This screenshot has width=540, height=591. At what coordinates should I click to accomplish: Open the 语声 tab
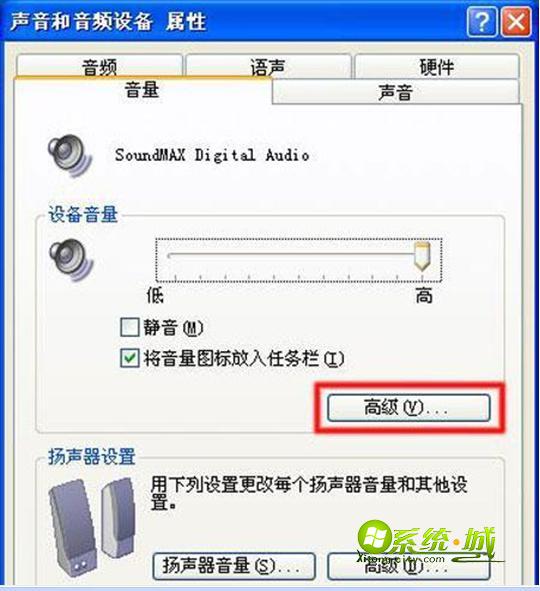click(268, 66)
